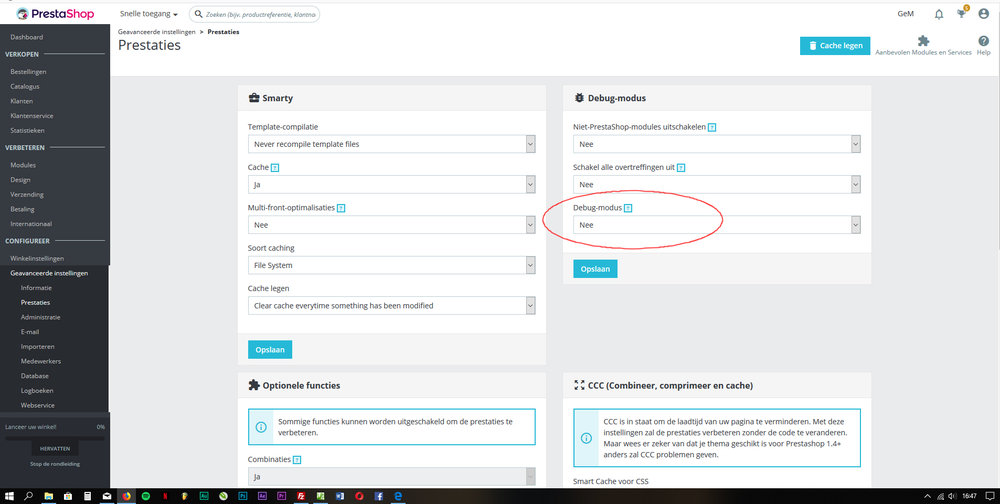Click Stop de rondleiding link
This screenshot has width=1000, height=504.
pos(55,464)
